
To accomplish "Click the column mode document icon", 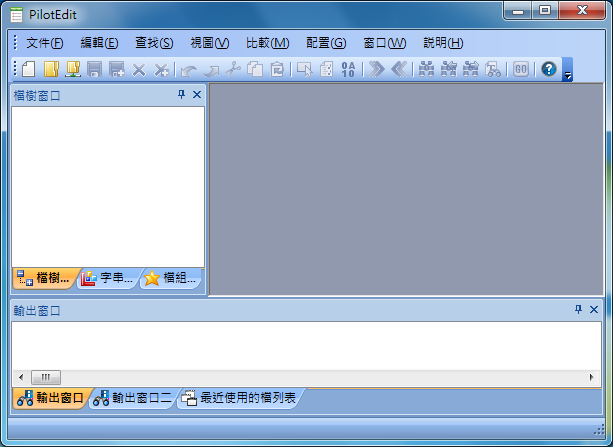I will (x=326, y=69).
